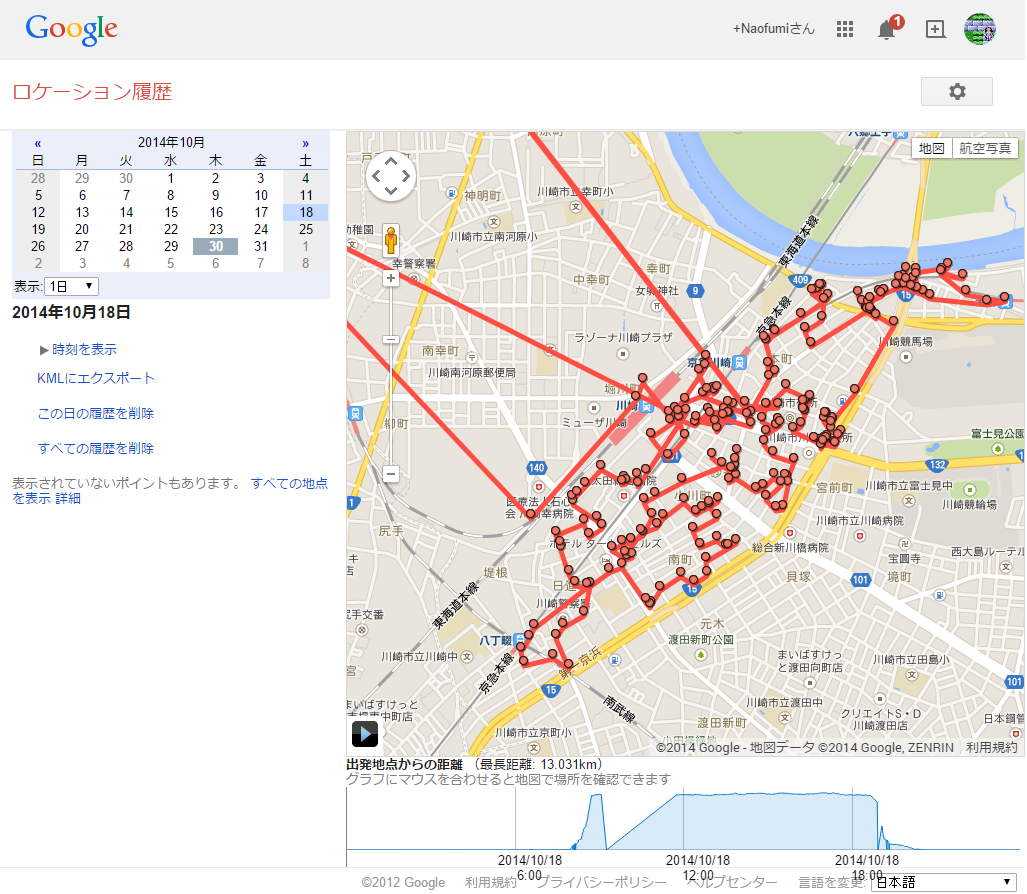Screen dimensions: 1027x894
Task: Open the account profile avatar
Action: click(x=979, y=29)
